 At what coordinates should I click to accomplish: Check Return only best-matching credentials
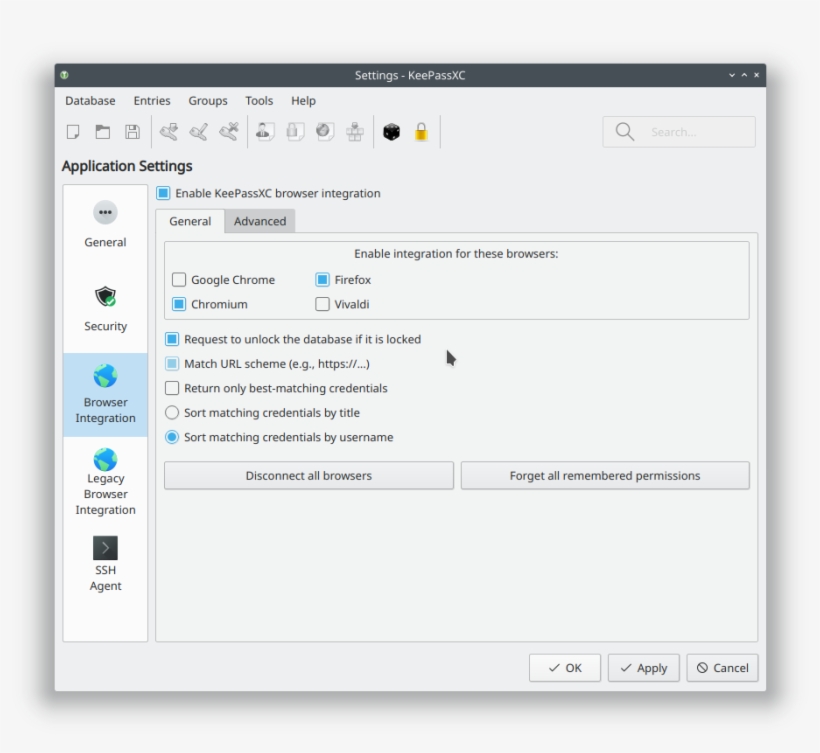(172, 388)
